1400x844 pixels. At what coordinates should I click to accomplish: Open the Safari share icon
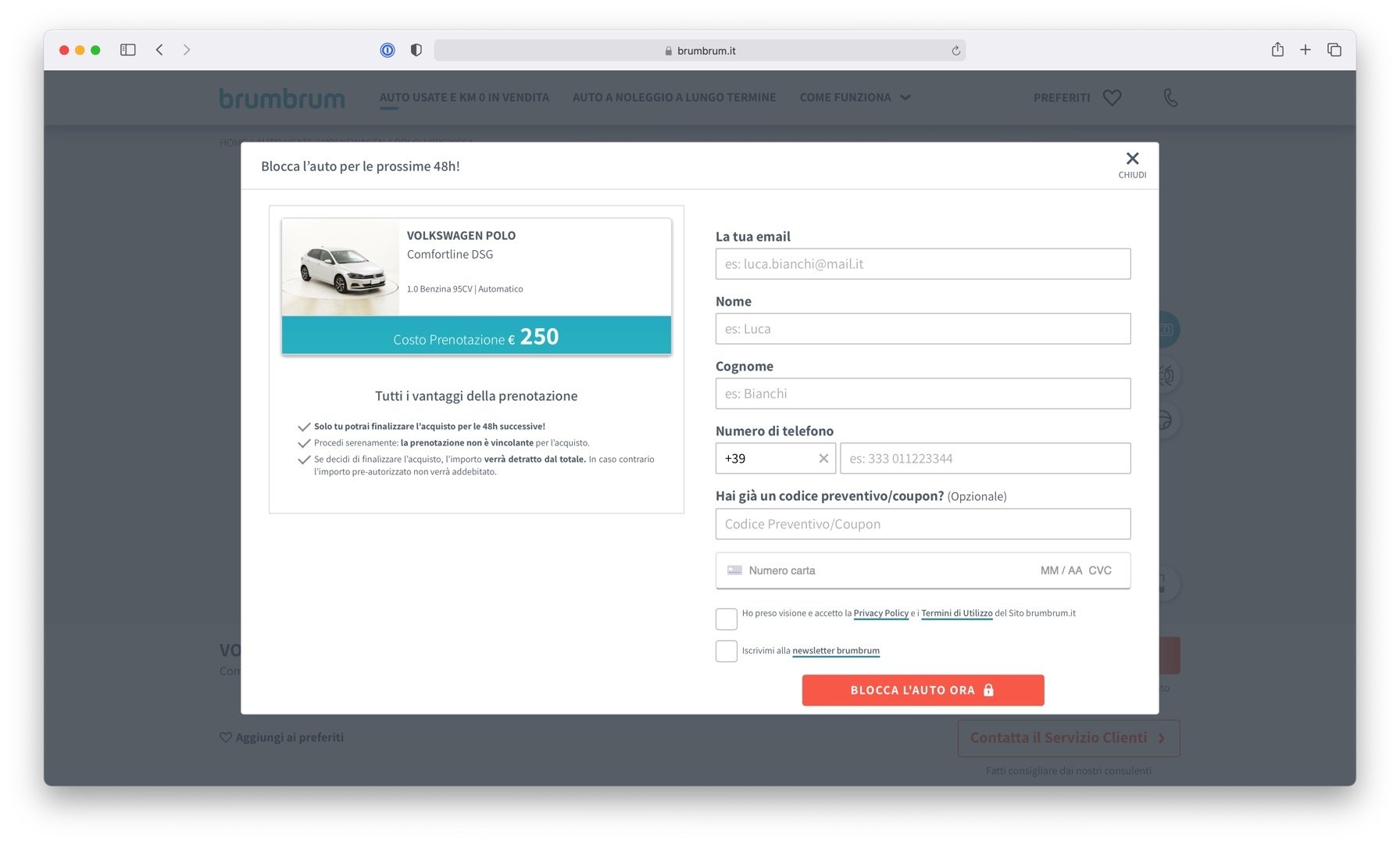pos(1277,50)
